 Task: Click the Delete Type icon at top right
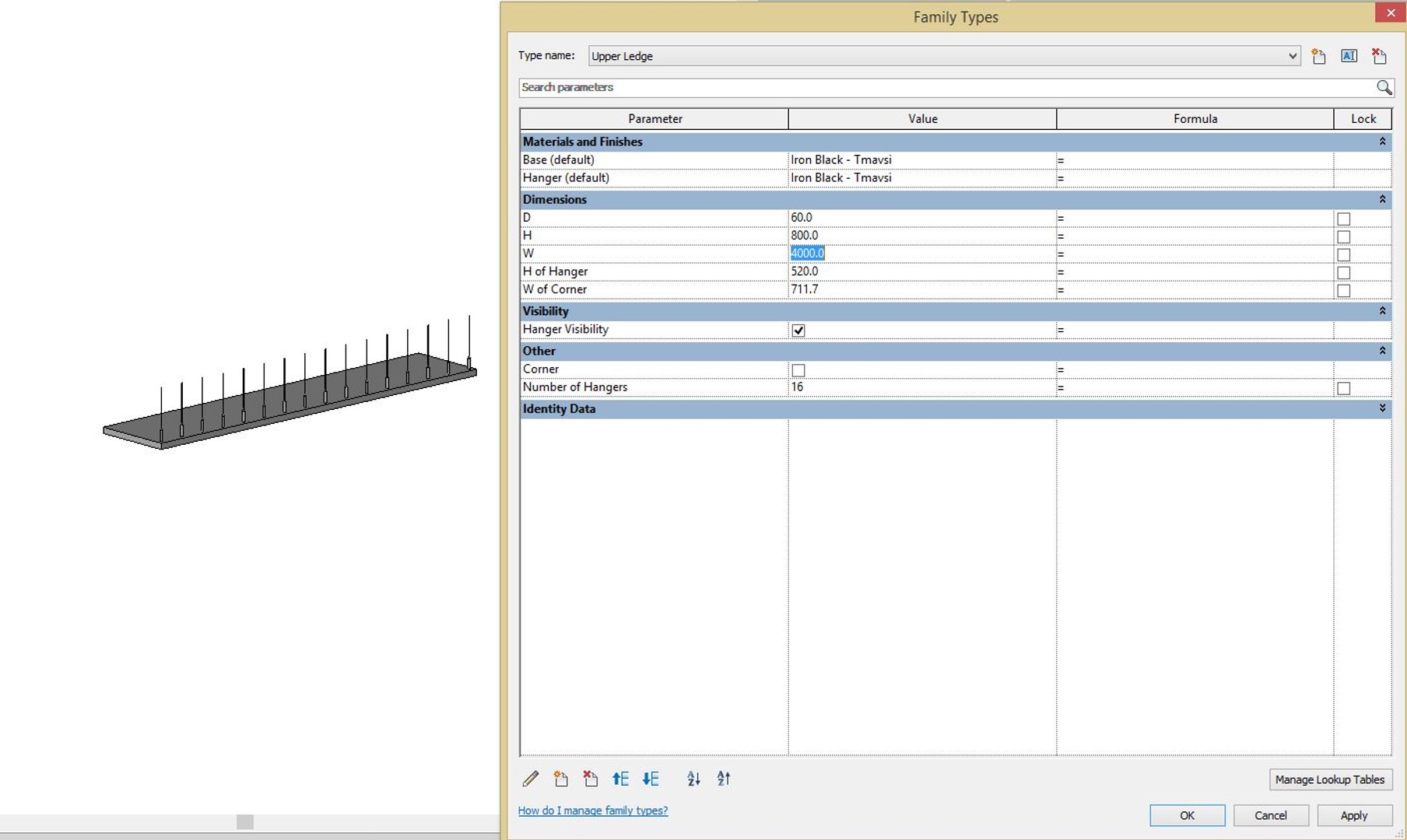pos(1379,56)
